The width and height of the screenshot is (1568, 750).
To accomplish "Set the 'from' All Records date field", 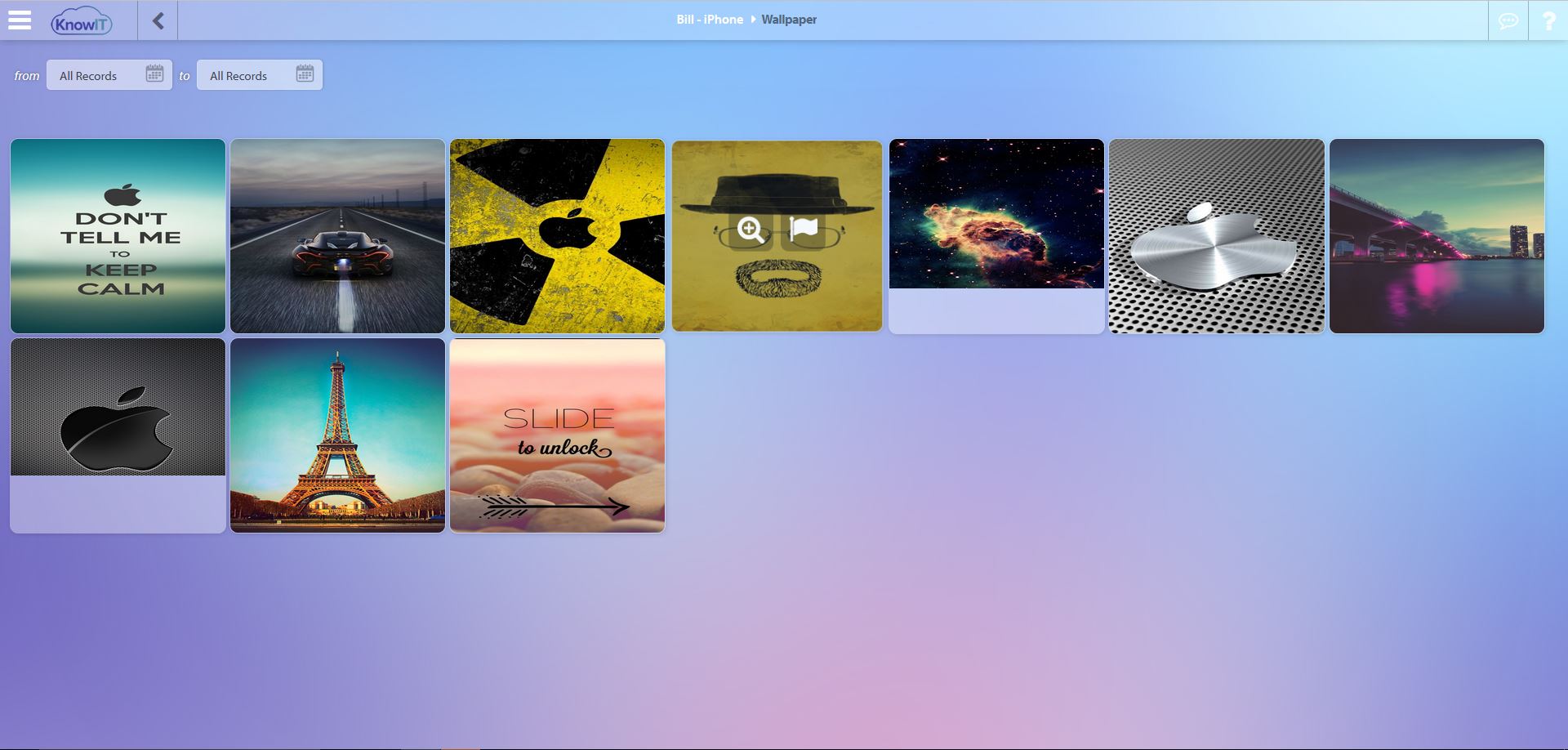I will pyautogui.click(x=109, y=75).
